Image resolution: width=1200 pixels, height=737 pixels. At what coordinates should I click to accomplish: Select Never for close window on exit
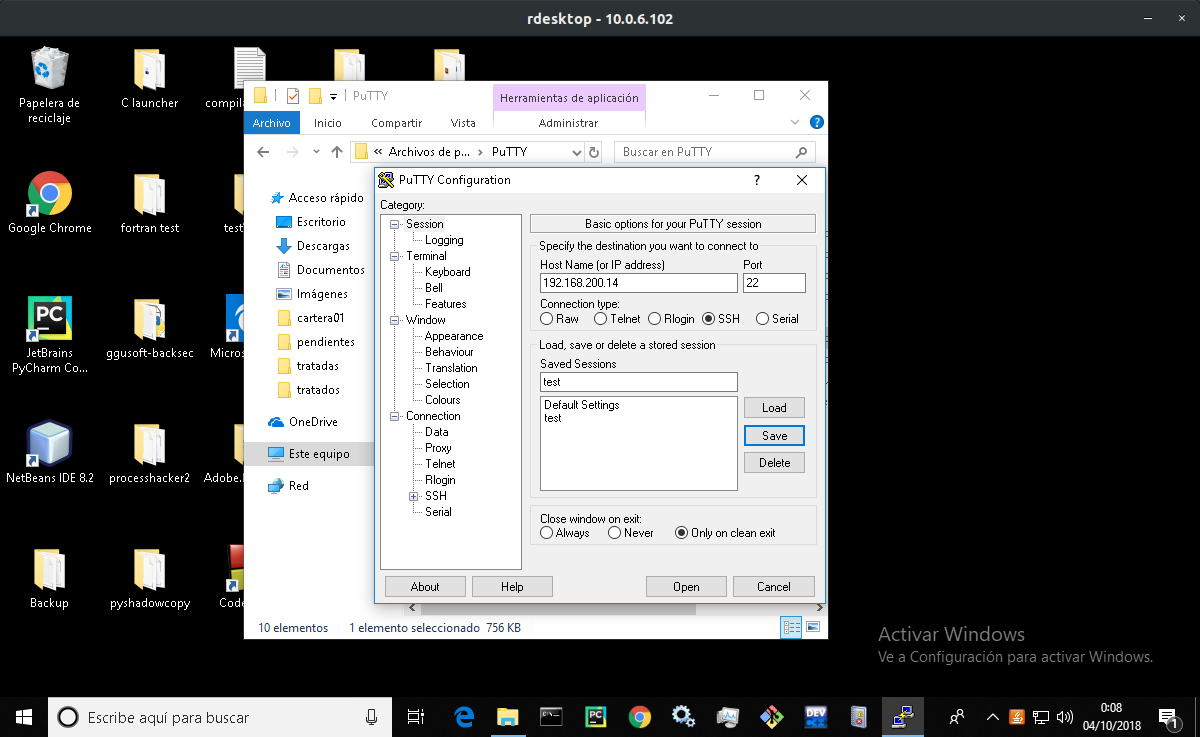pyautogui.click(x=612, y=532)
